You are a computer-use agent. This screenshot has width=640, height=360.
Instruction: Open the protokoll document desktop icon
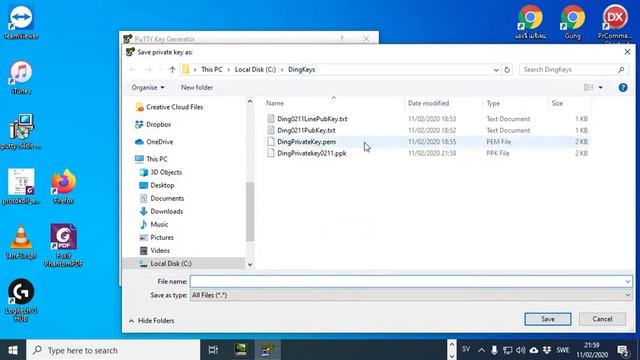point(21,187)
